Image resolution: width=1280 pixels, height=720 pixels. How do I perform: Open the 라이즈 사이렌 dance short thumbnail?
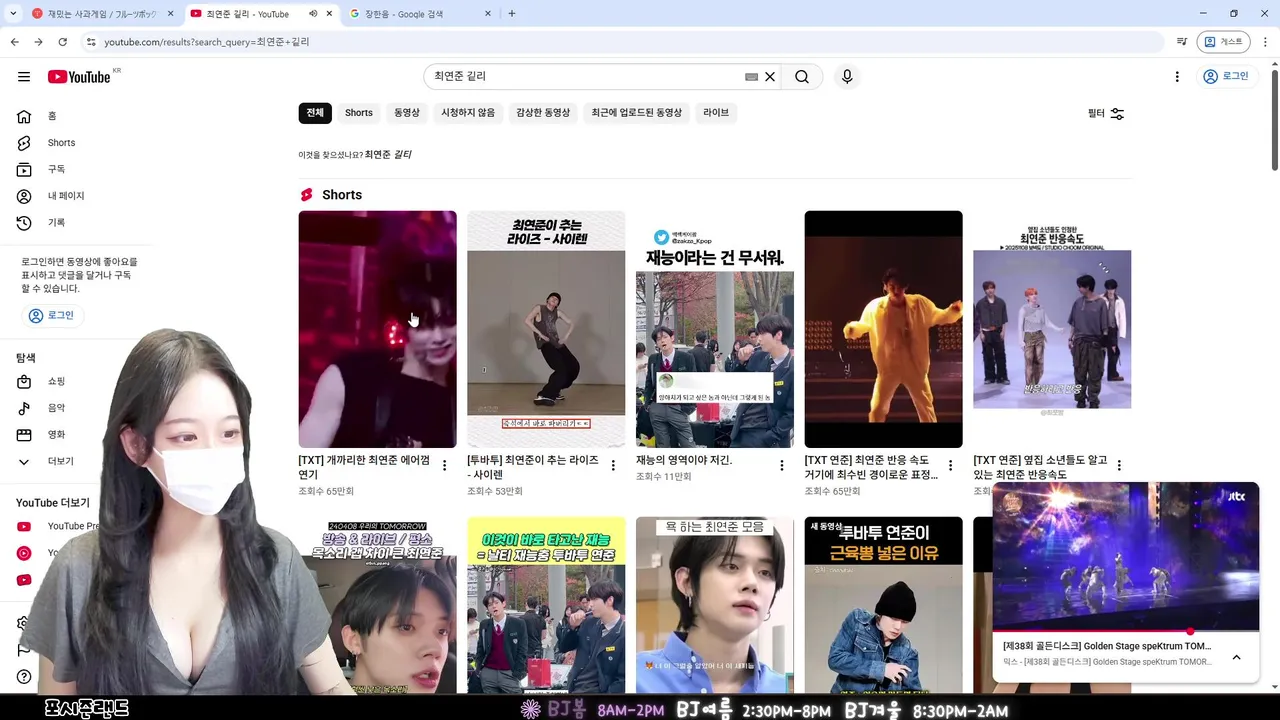tap(546, 329)
